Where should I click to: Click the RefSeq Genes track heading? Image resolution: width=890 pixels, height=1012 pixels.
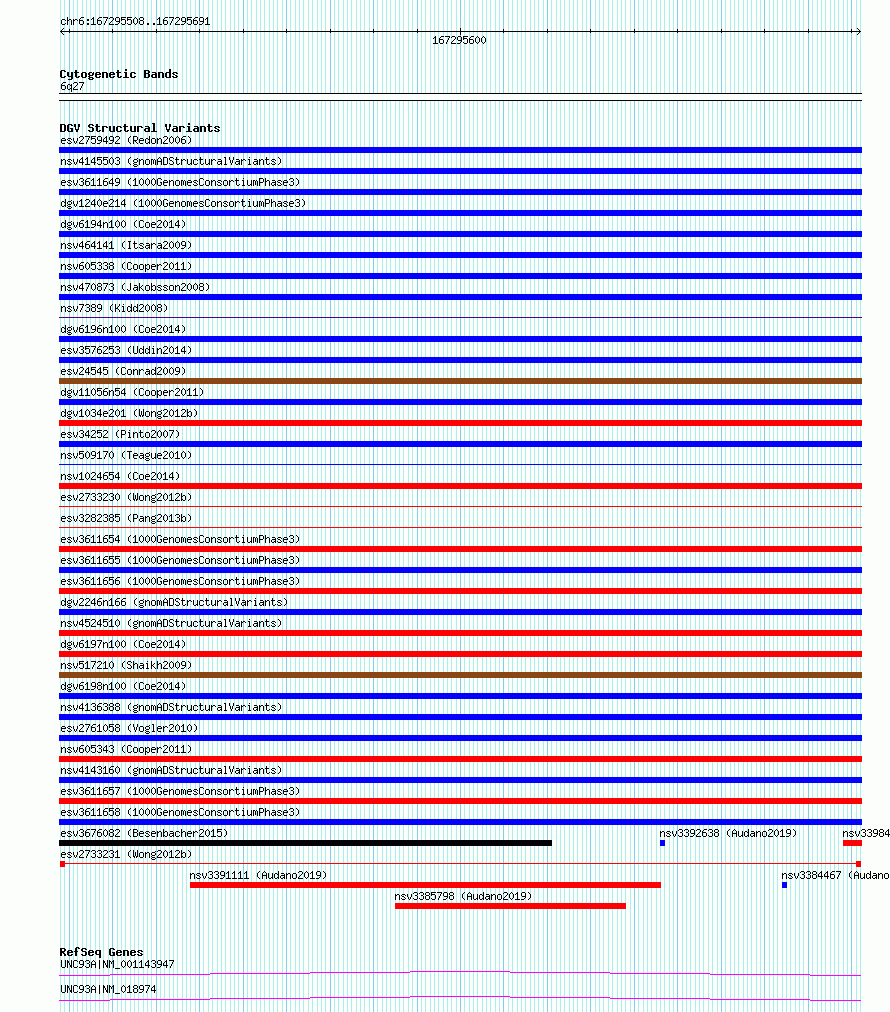101,952
